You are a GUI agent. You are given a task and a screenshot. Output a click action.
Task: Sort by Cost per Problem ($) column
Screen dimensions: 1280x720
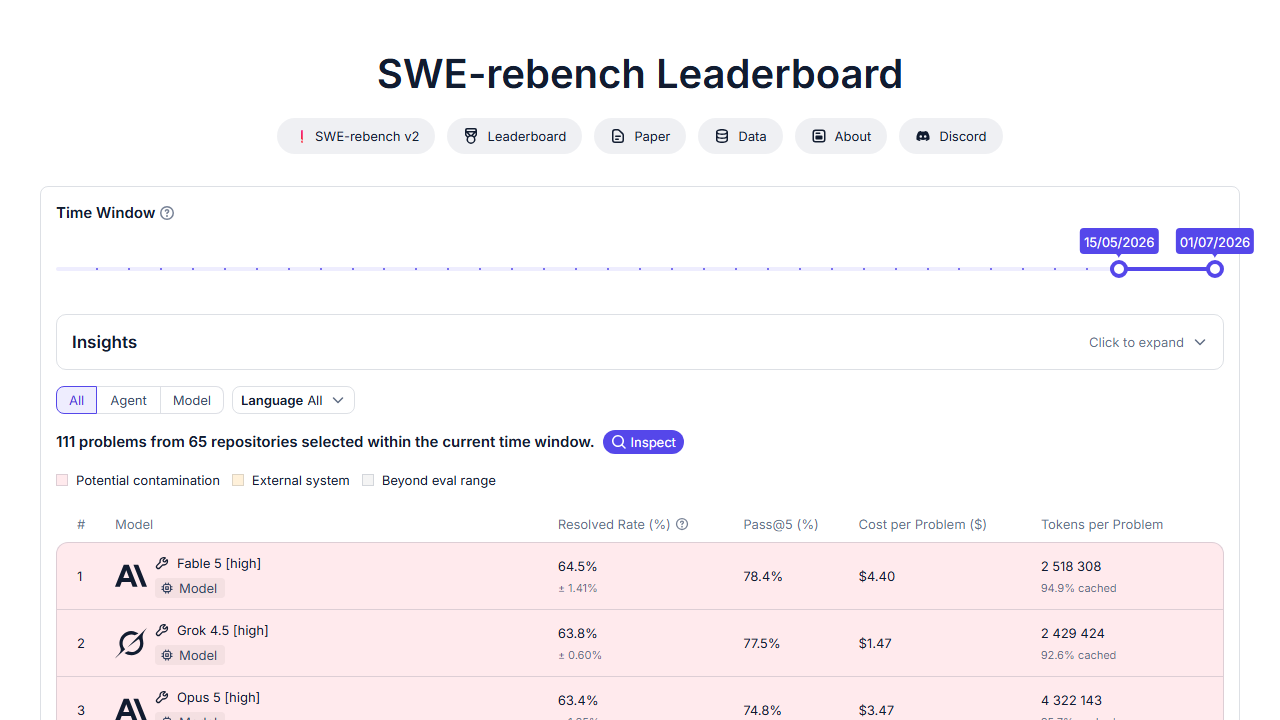pos(922,524)
